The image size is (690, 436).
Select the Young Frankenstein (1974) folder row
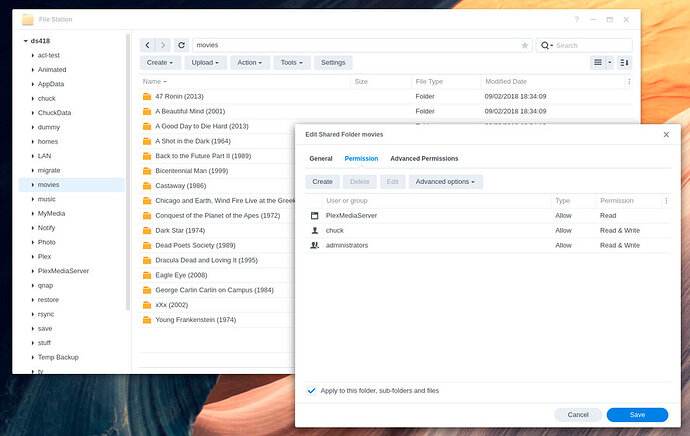point(217,320)
